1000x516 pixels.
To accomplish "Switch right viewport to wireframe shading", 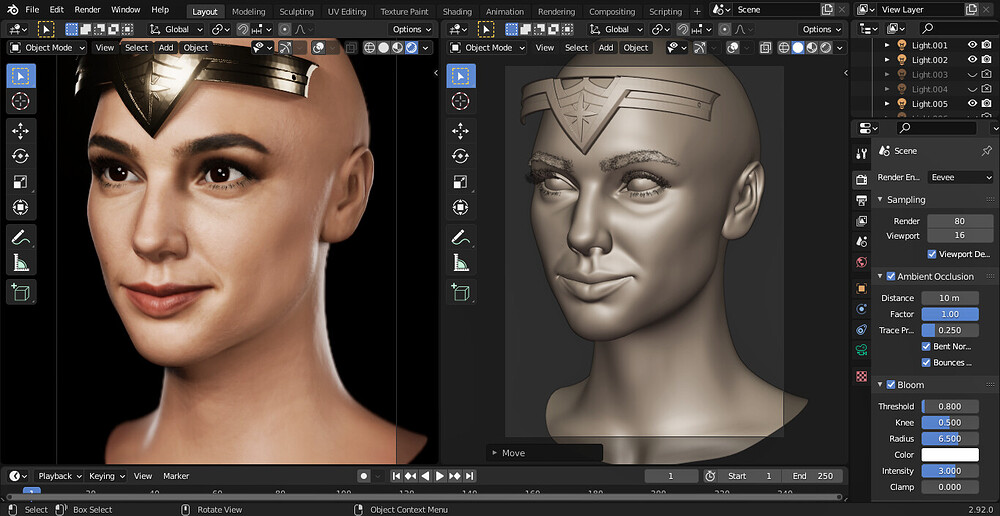I will [x=783, y=48].
